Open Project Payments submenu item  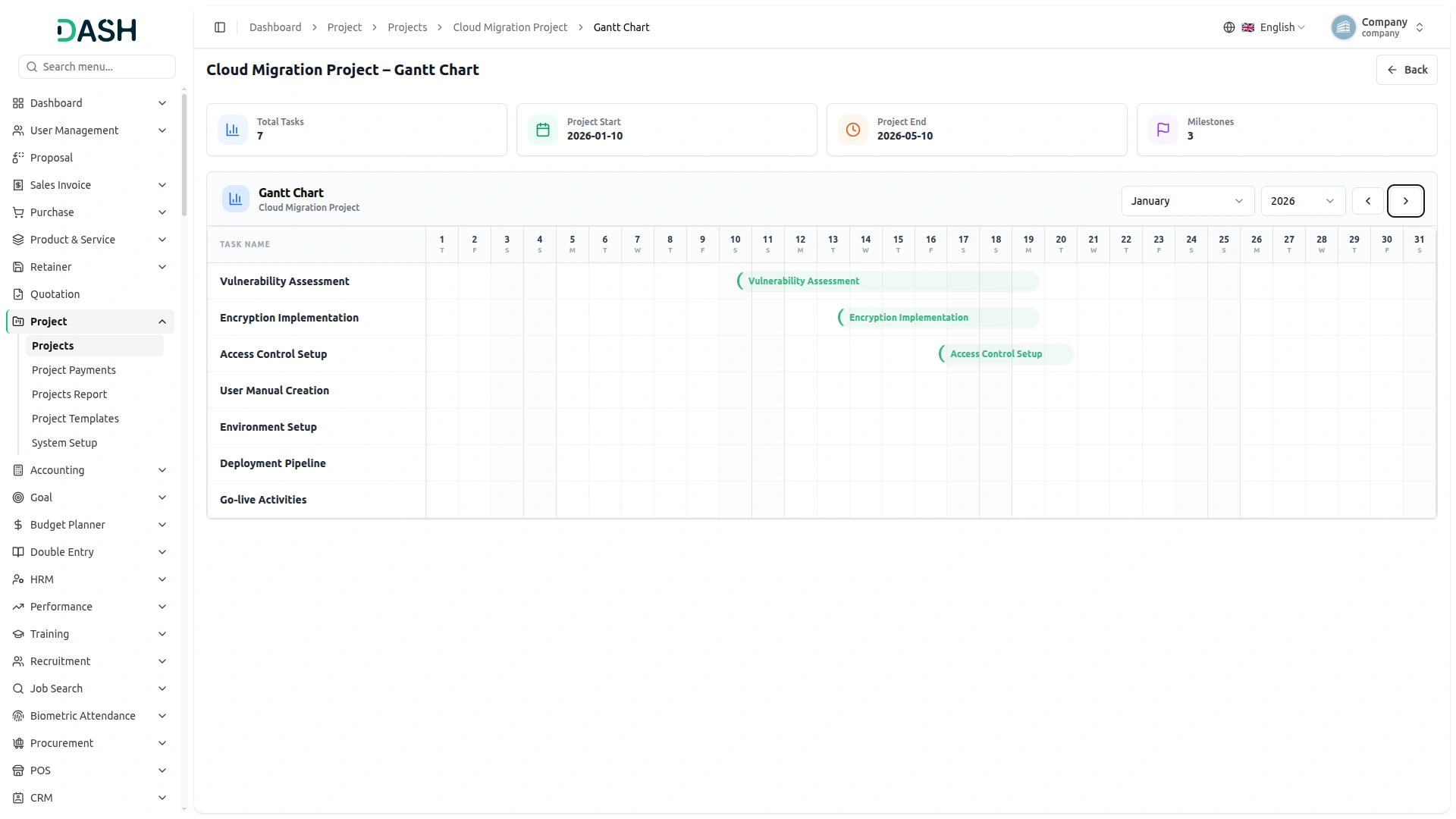pos(95,370)
